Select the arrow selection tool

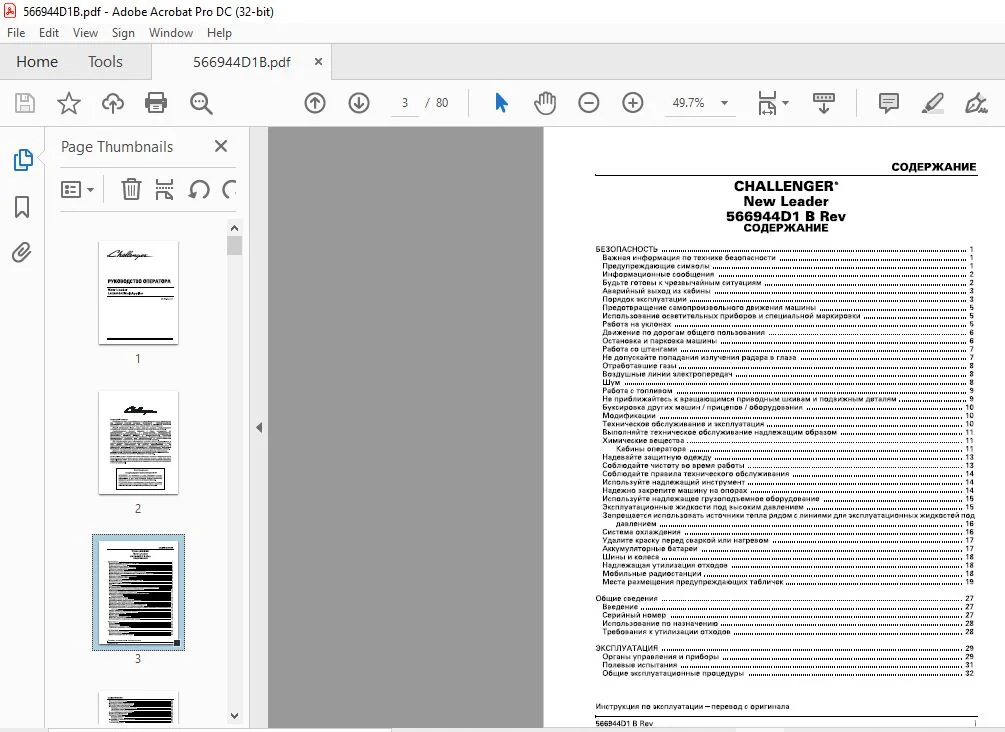click(x=501, y=103)
